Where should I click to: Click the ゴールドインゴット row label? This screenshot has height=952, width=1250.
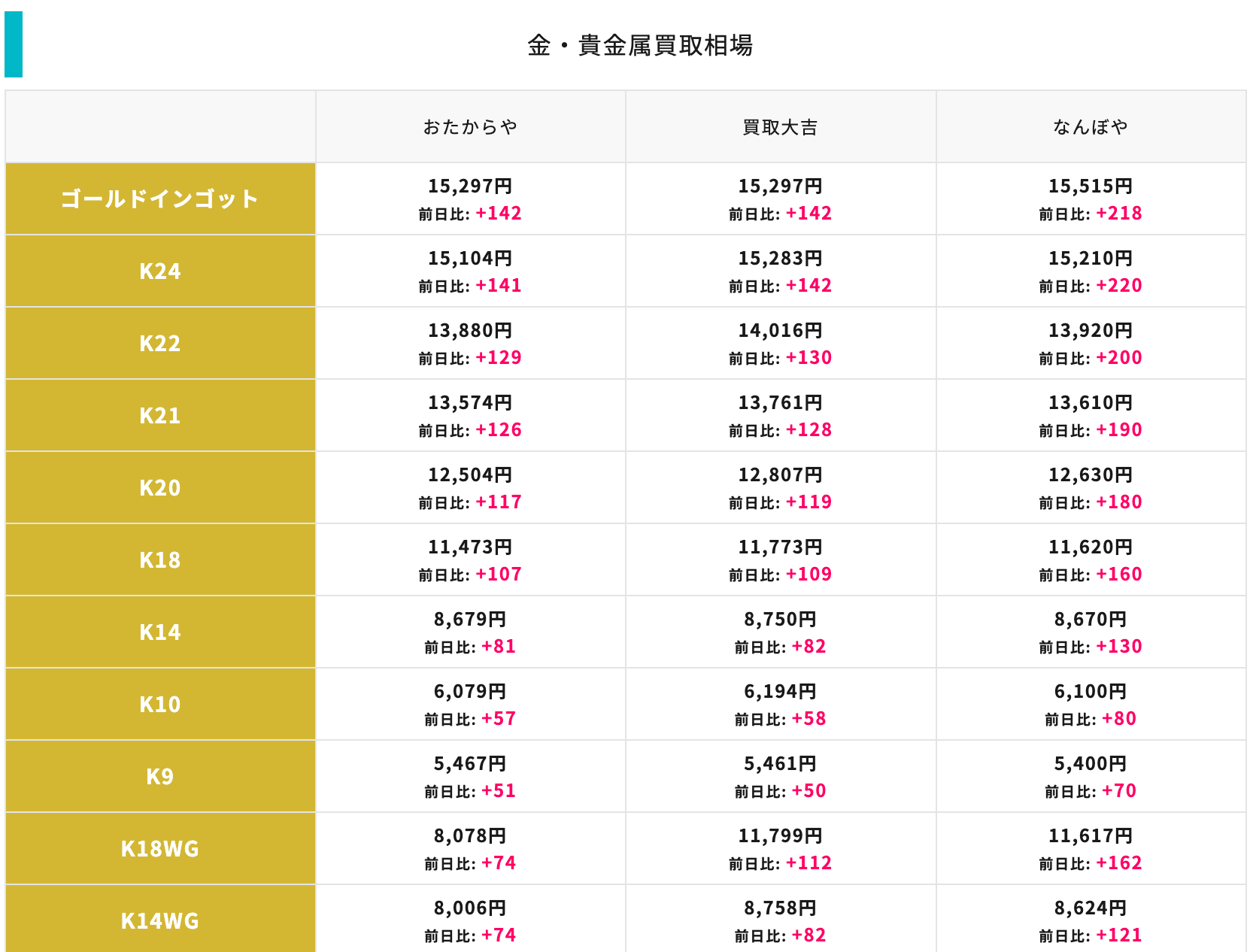160,199
